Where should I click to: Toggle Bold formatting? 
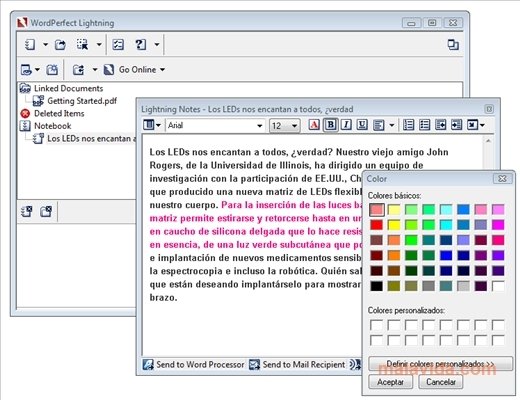click(330, 125)
